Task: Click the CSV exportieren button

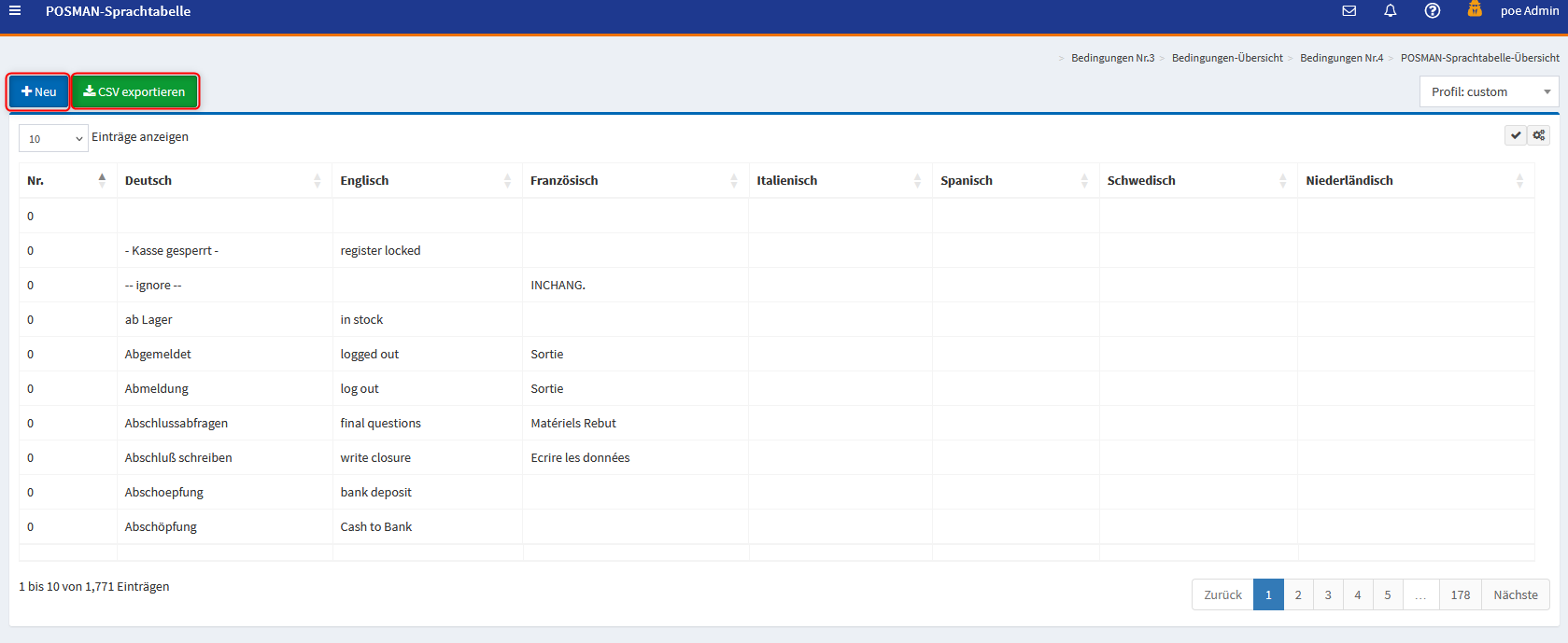Action: [x=134, y=91]
